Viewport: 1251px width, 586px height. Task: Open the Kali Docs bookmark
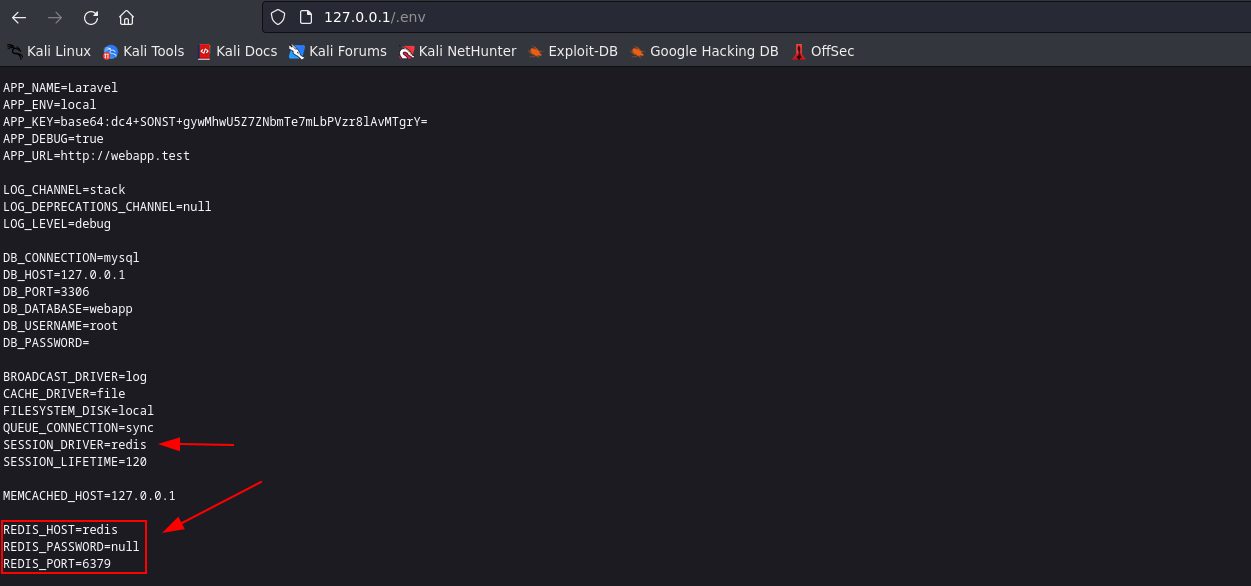point(237,51)
